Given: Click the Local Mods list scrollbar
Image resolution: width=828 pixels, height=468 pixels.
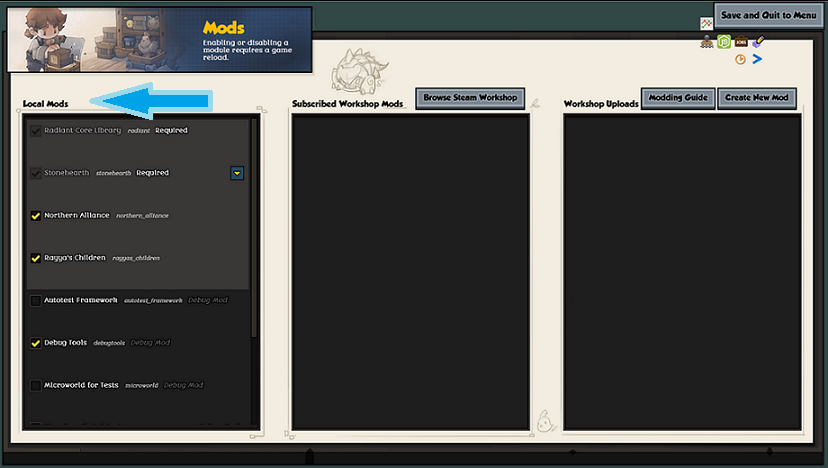Looking at the screenshot, I should coord(254,227).
